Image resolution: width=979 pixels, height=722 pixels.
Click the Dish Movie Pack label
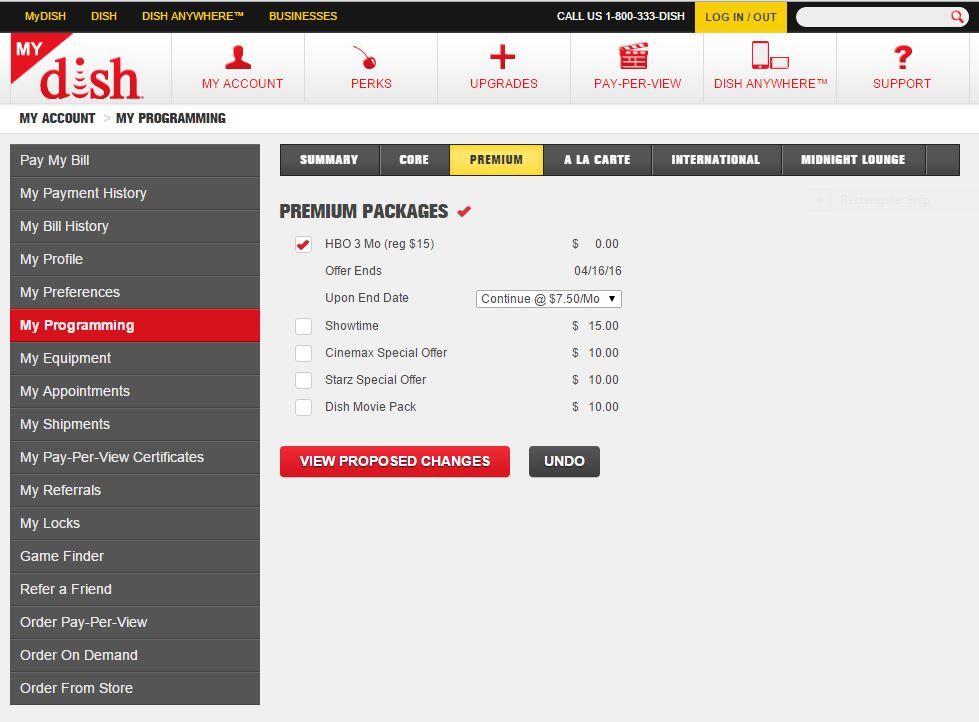[370, 407]
